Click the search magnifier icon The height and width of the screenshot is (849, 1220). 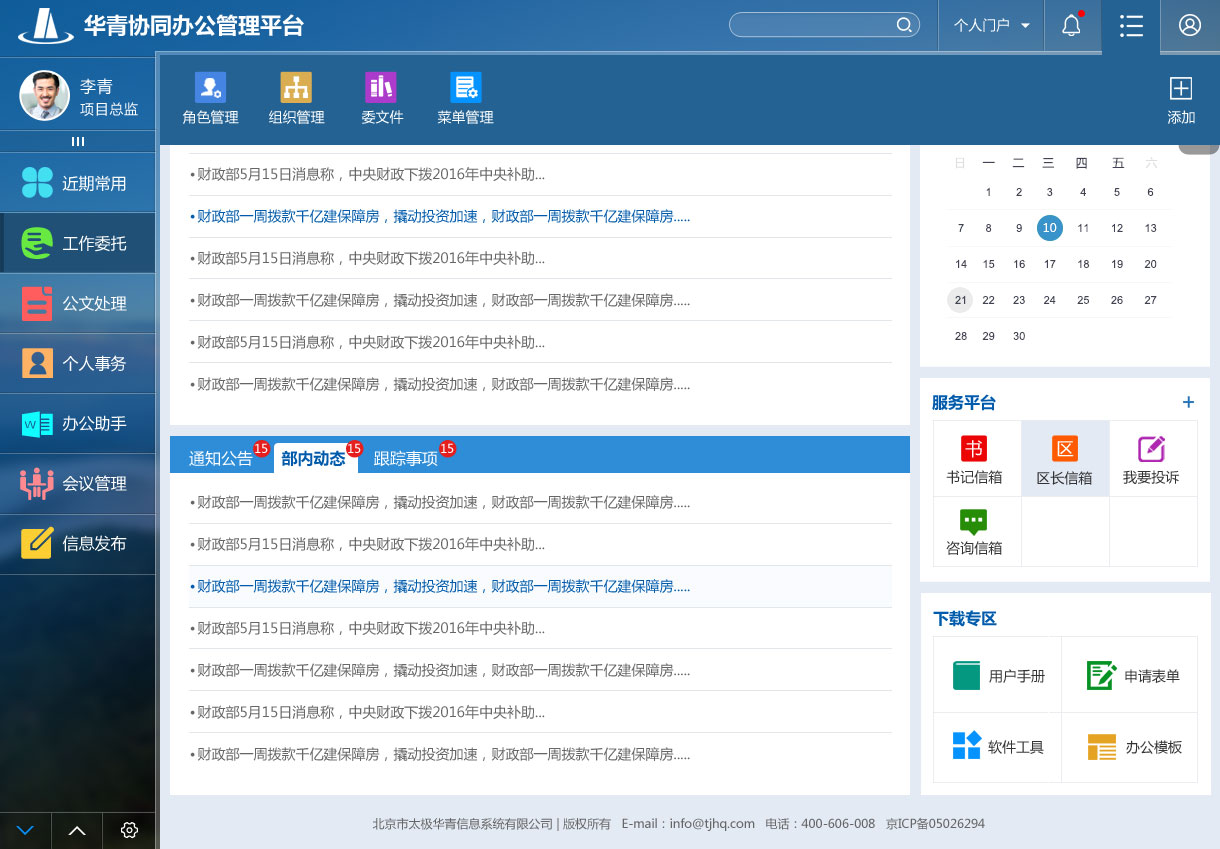(x=904, y=25)
